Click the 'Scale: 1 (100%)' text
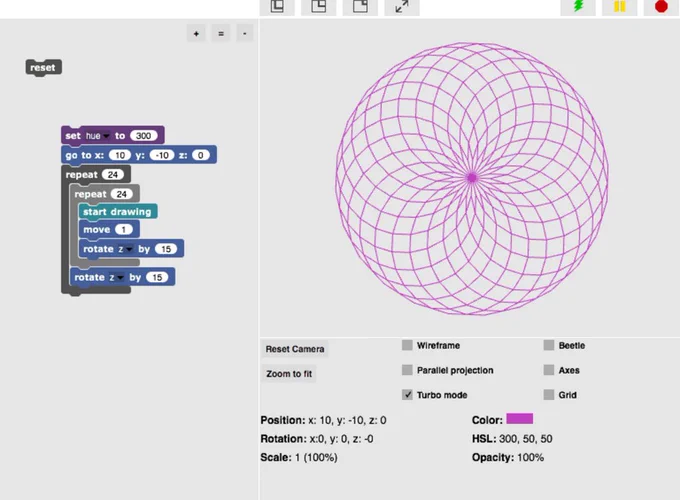 click(x=299, y=458)
